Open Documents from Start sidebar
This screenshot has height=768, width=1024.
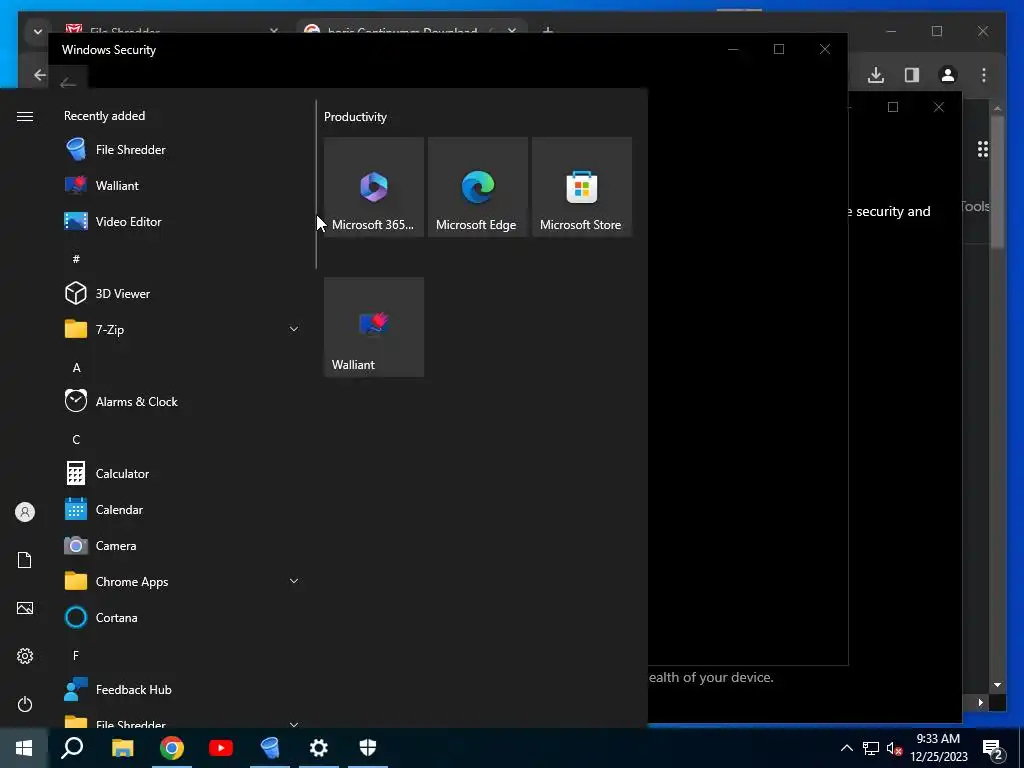pyautogui.click(x=25, y=560)
